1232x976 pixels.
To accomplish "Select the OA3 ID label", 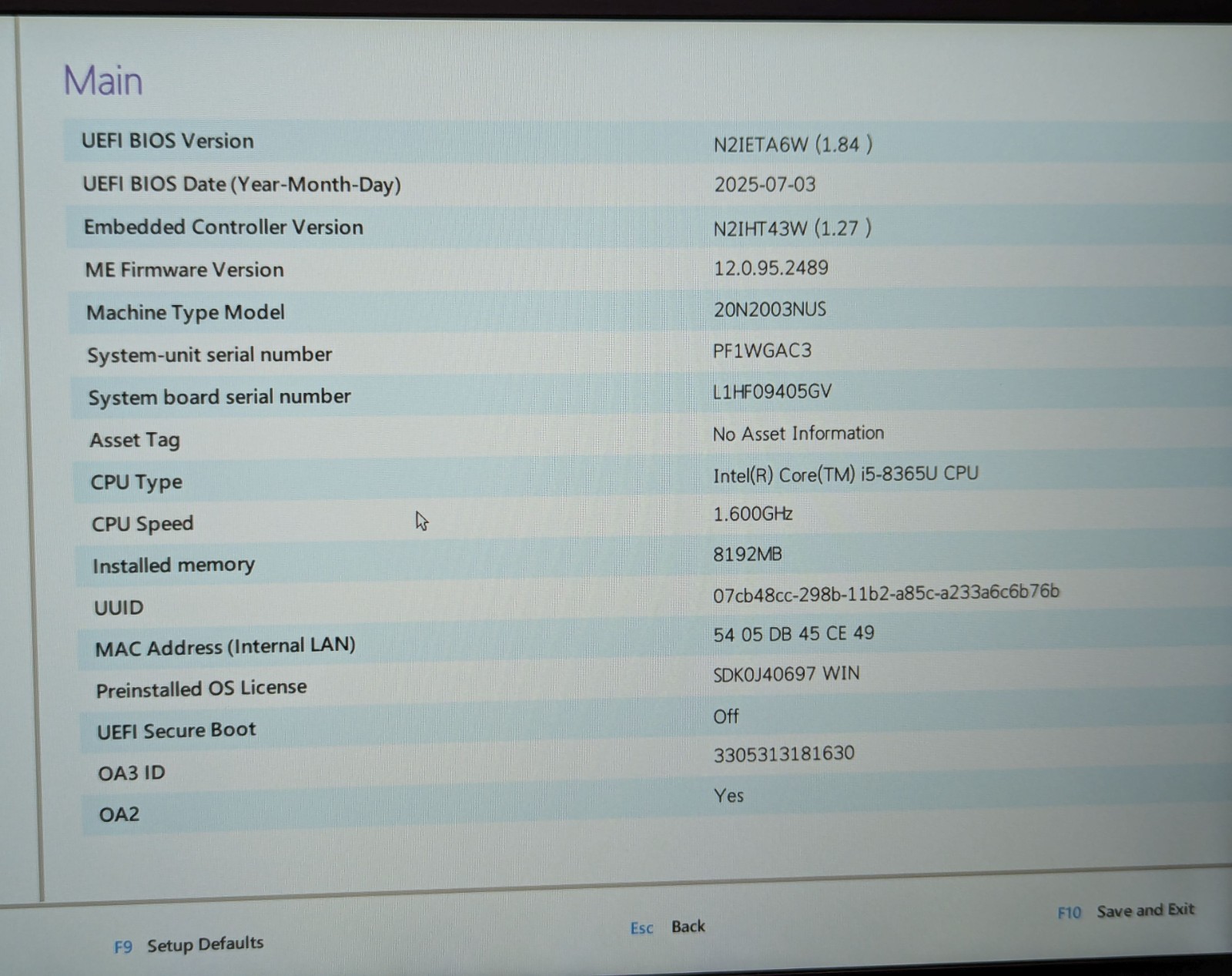I will click(x=132, y=773).
